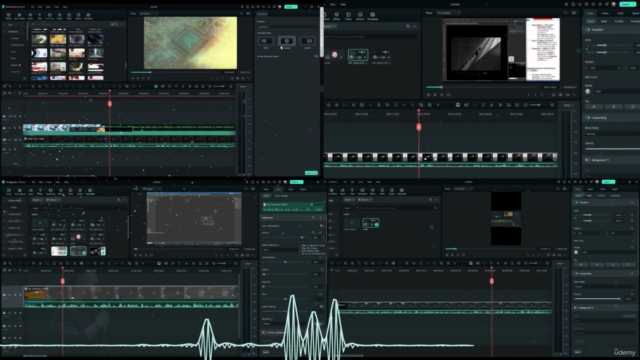
Task: Toggle Audio Ducking in bottom-left audio panel
Action: (322, 307)
